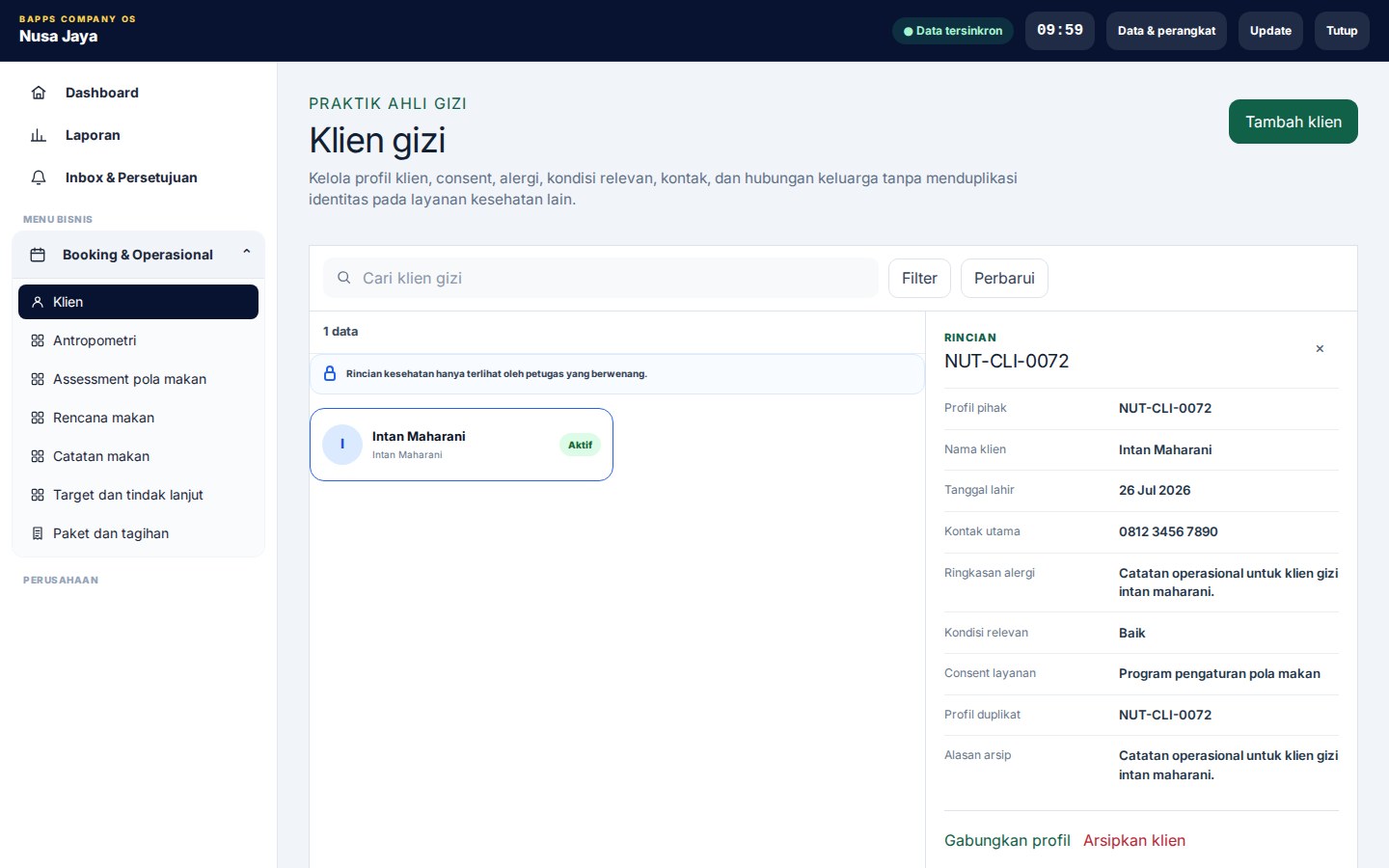Screen dimensions: 1389x868
Task: Click the Aktif status badge
Action: click(580, 445)
